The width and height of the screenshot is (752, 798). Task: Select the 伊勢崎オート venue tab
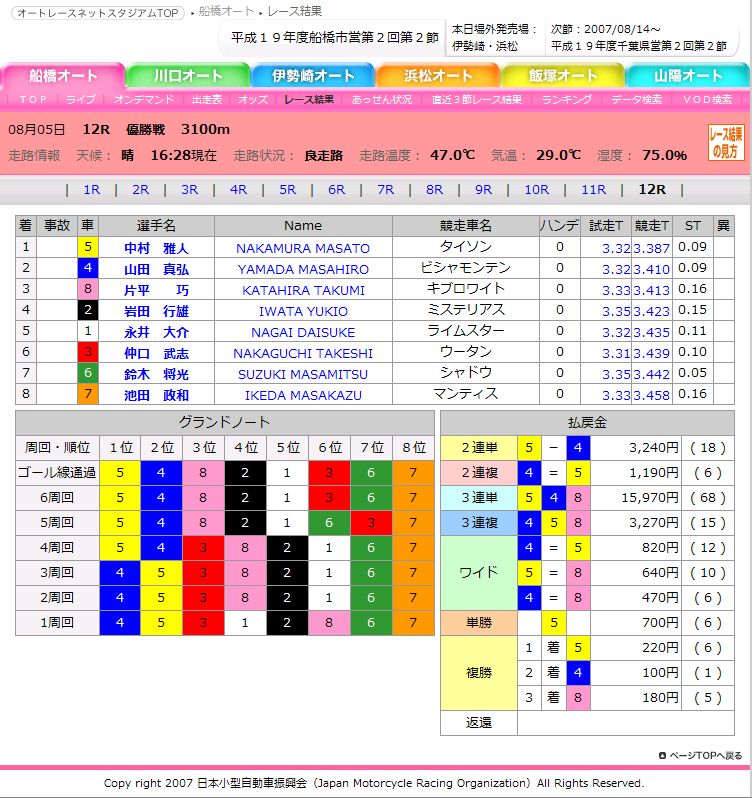pos(313,76)
